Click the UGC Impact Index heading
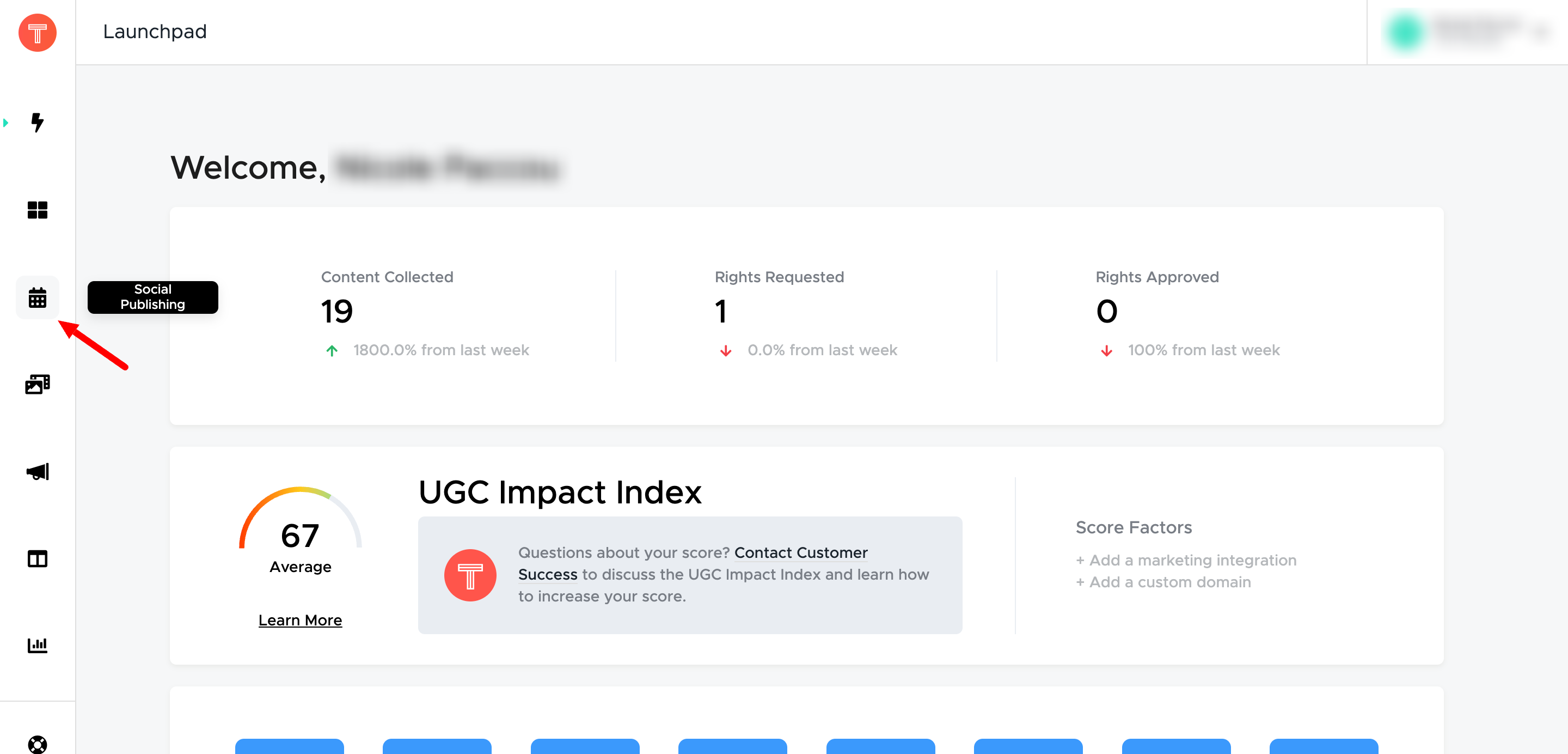 pos(560,491)
